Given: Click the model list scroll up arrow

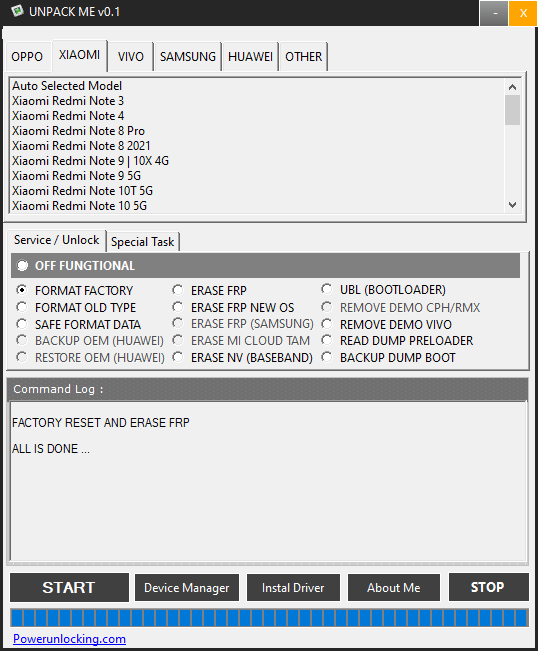Looking at the screenshot, I should (x=512, y=87).
